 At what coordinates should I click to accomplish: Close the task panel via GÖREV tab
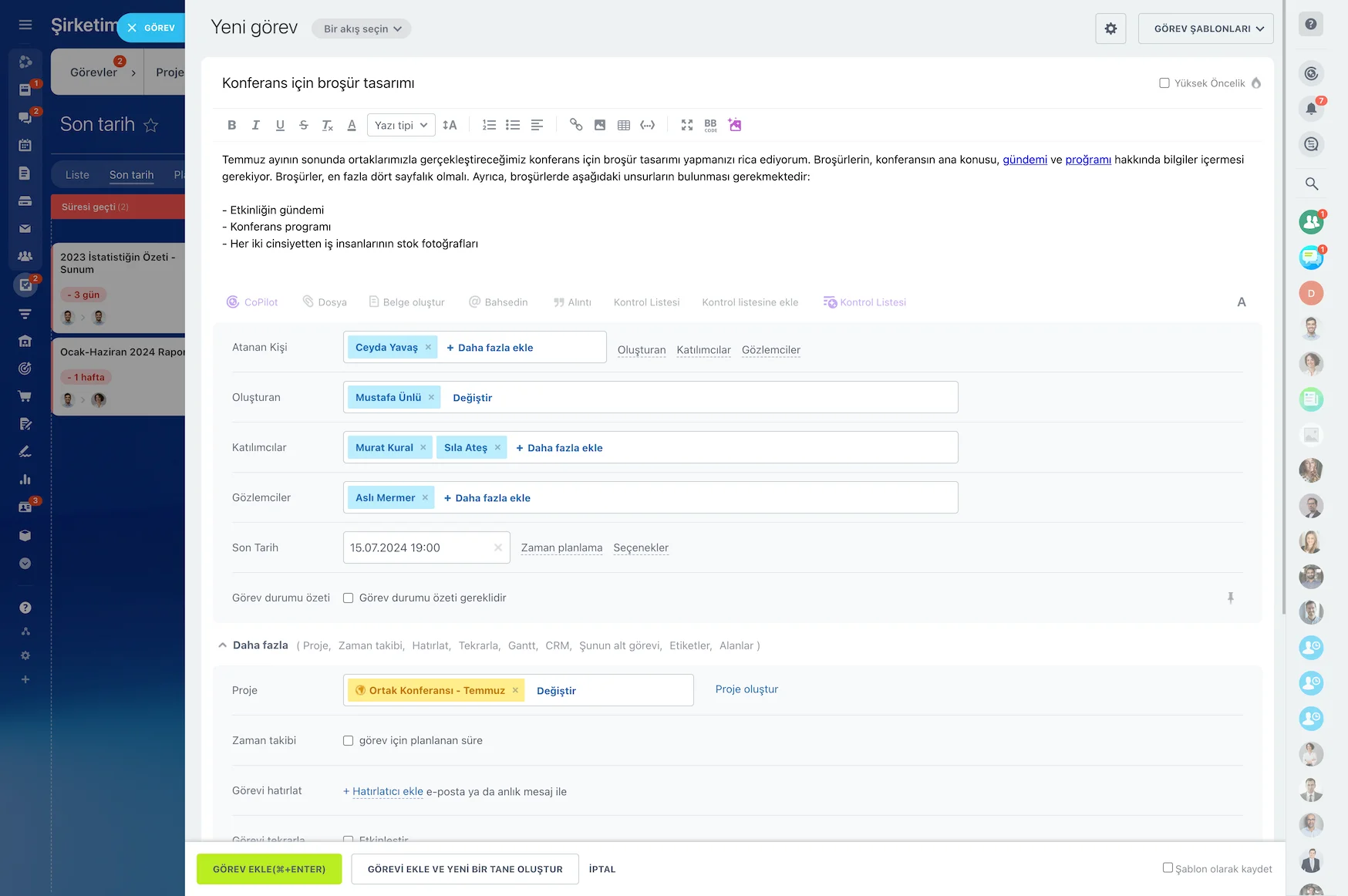152,28
